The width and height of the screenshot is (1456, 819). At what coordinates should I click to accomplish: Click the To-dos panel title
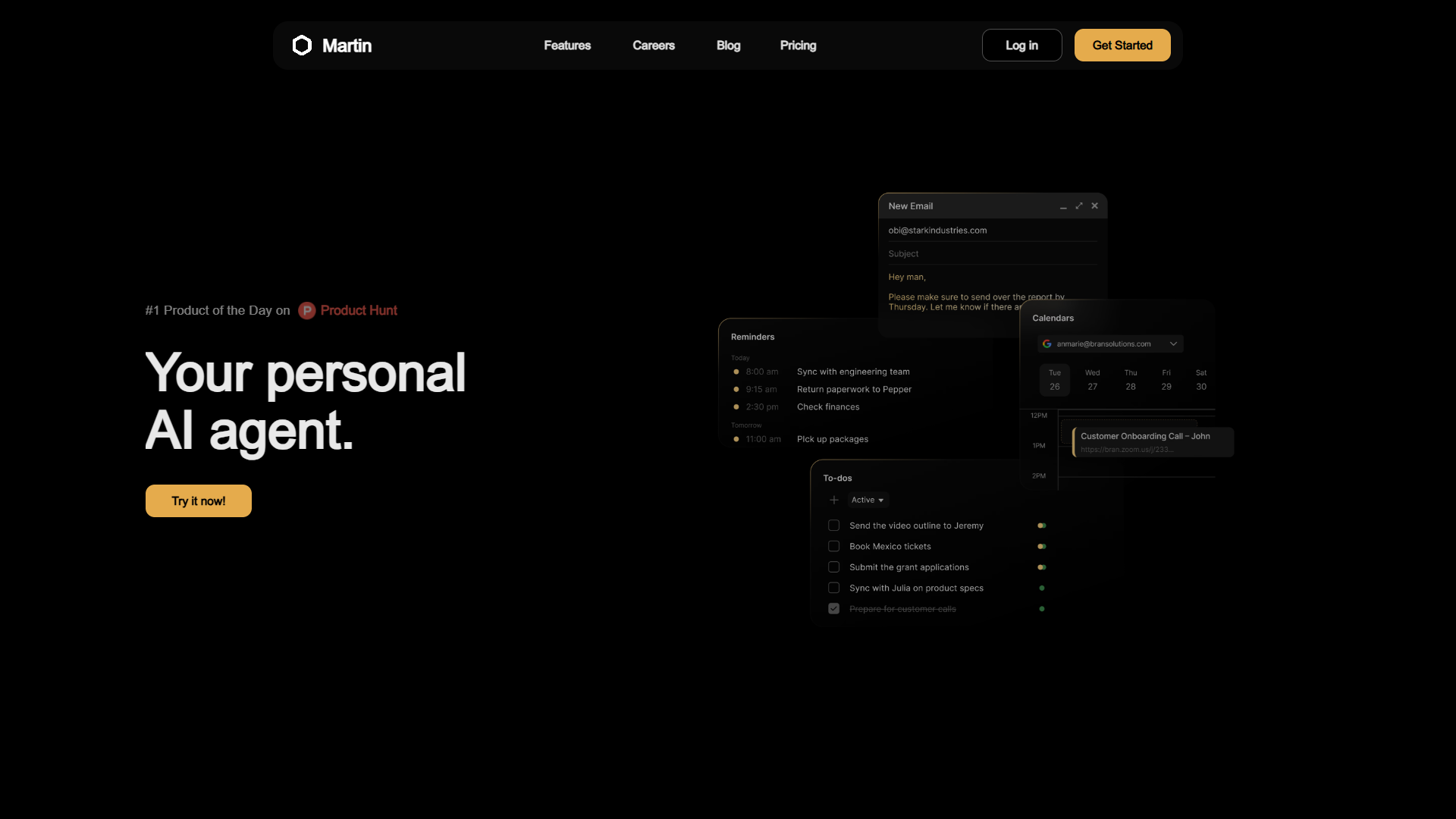pos(838,479)
